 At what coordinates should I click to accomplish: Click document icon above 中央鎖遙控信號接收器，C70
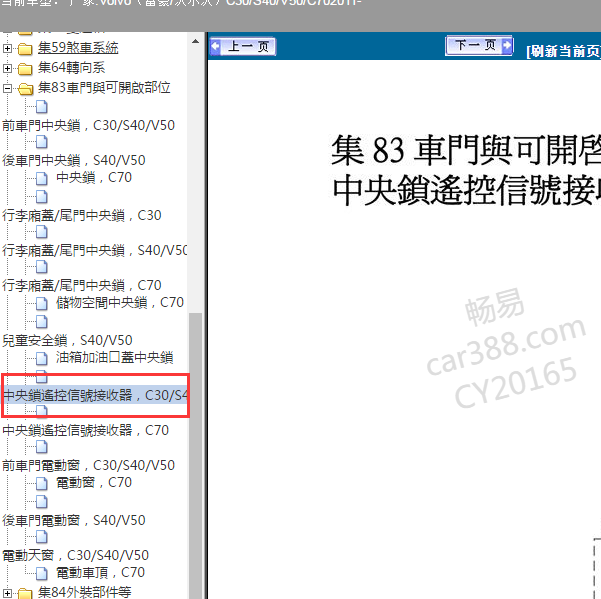coord(41,411)
